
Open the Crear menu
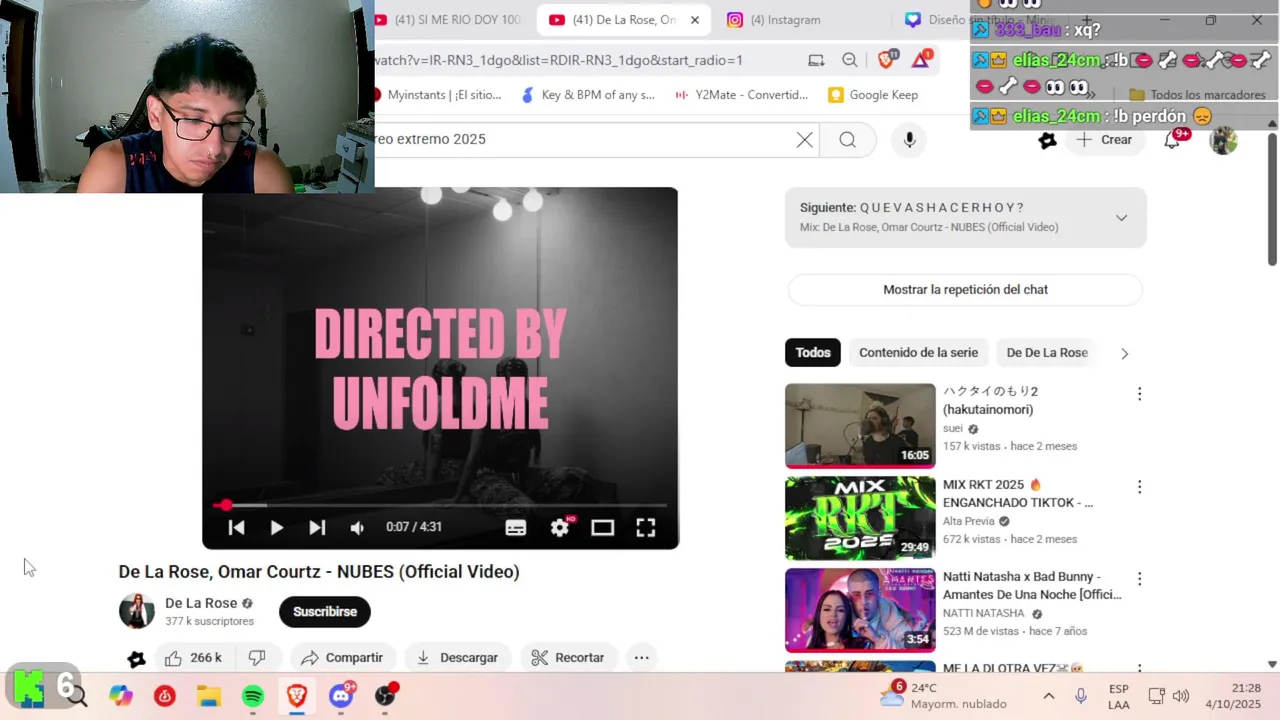[x=1105, y=140]
